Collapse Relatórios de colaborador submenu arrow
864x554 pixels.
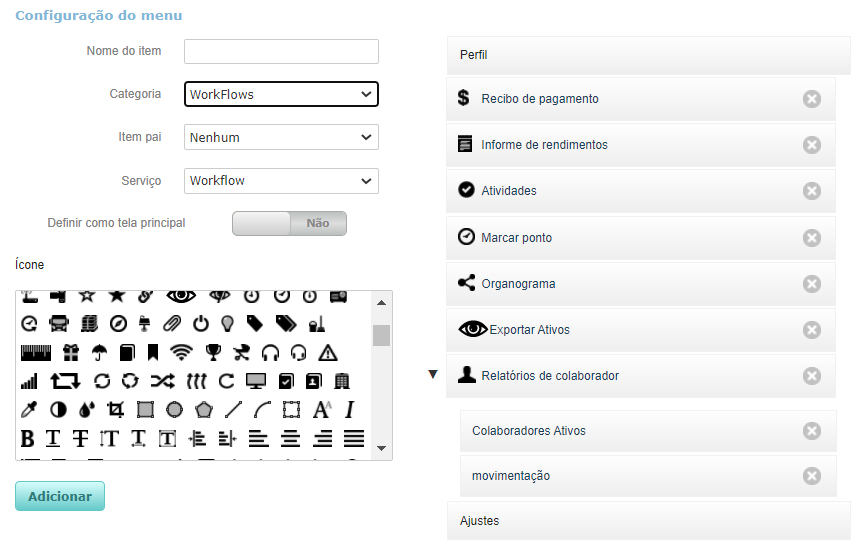[x=433, y=375]
